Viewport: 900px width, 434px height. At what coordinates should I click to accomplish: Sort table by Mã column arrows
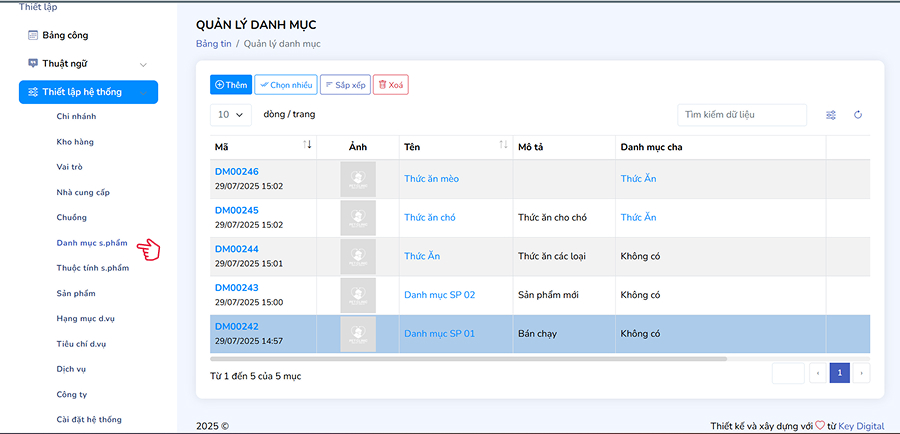(x=307, y=146)
